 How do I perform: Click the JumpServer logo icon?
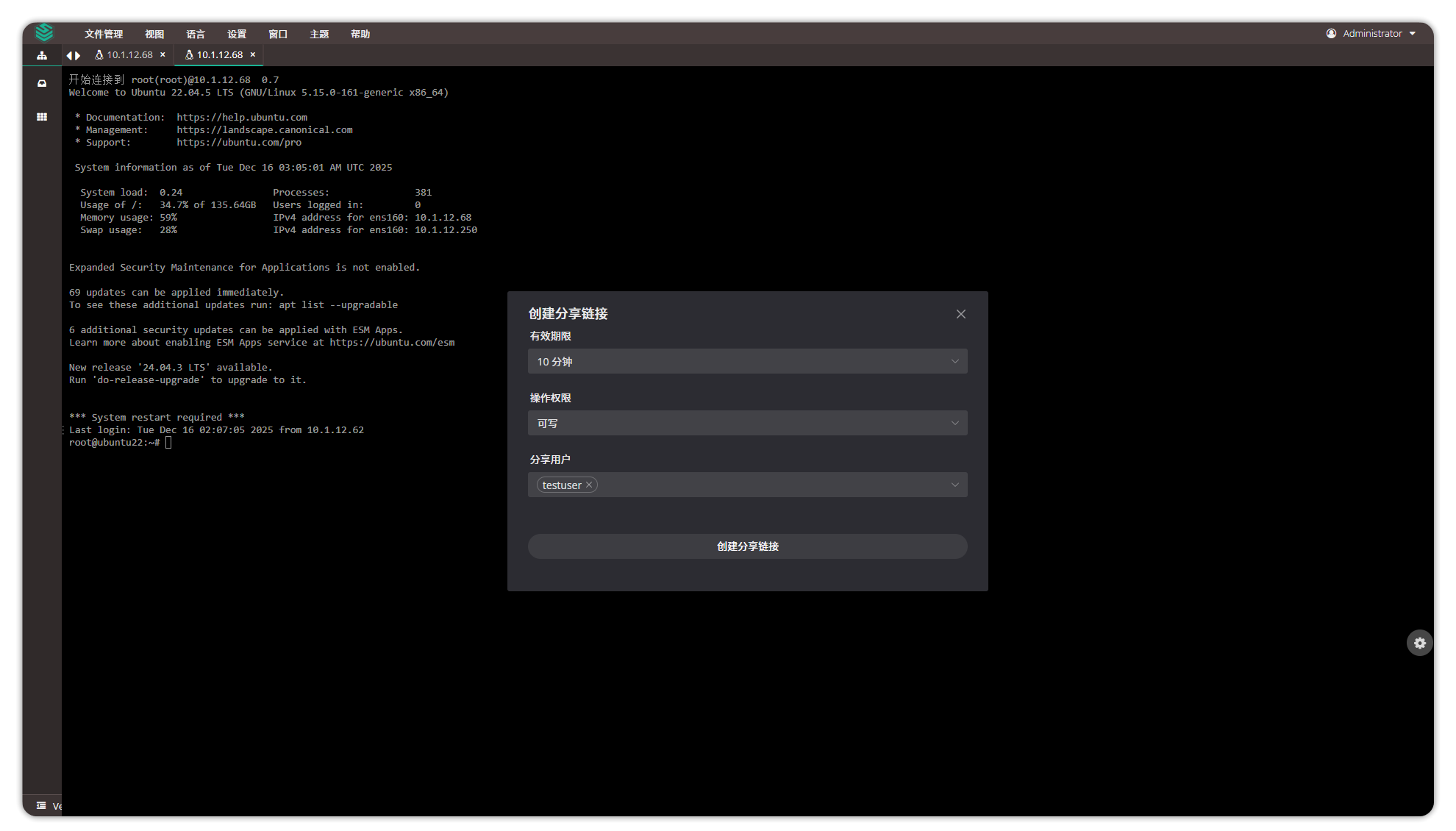point(44,32)
